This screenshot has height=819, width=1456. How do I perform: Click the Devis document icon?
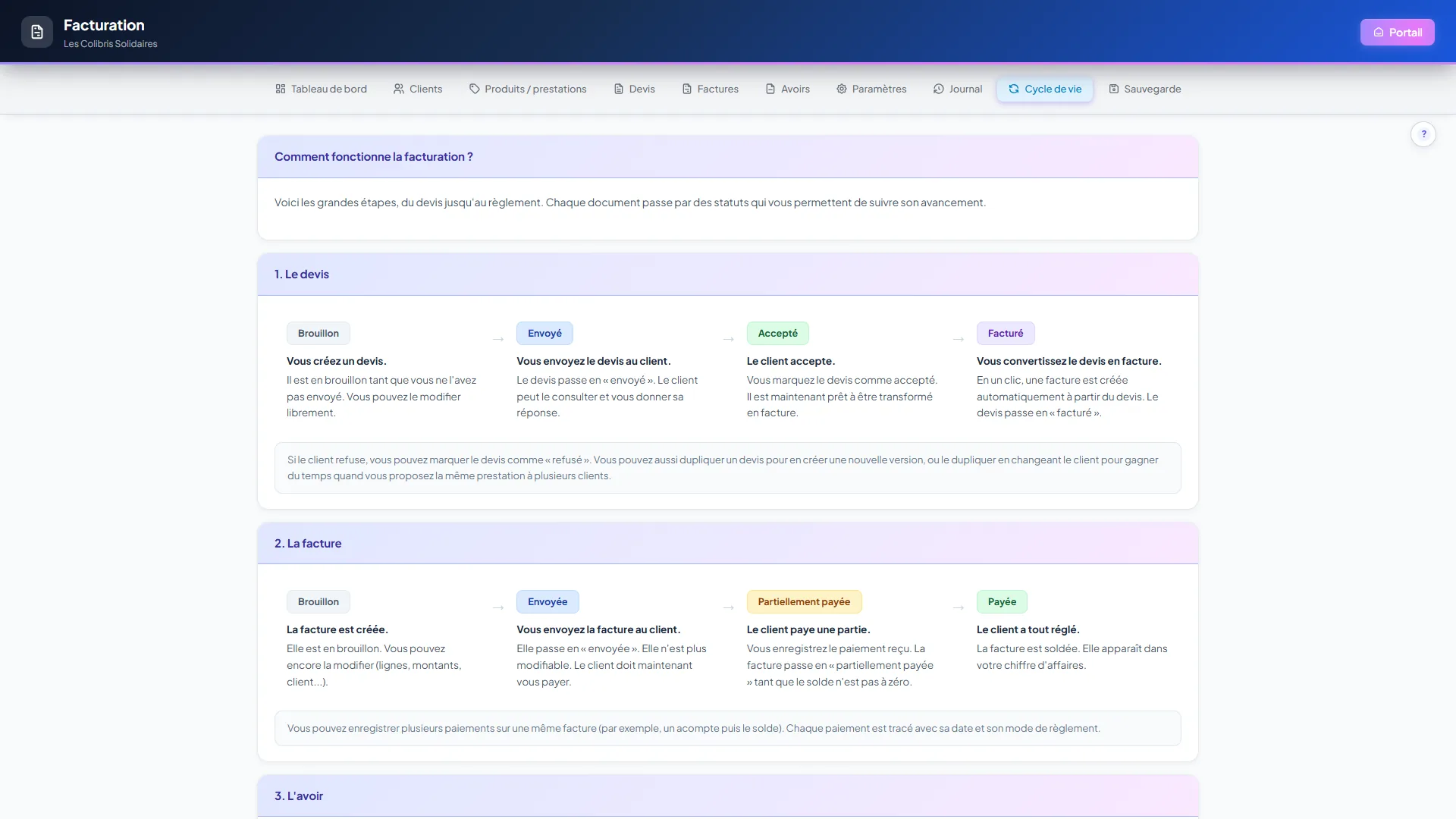pos(619,89)
